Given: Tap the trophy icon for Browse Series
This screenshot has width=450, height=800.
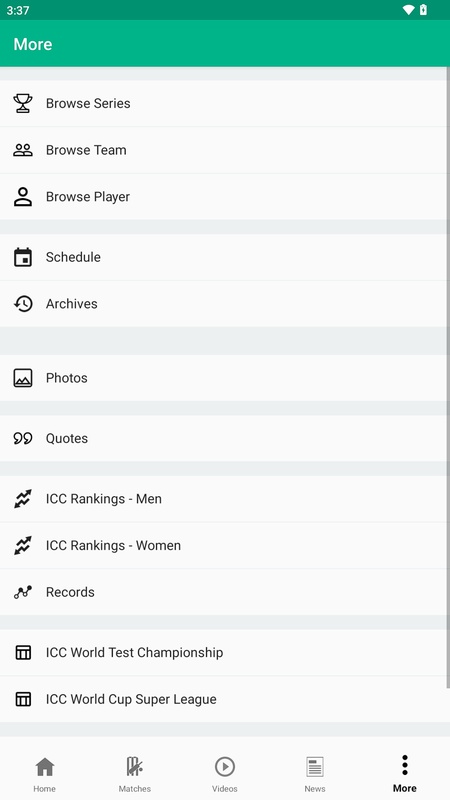Looking at the screenshot, I should [x=23, y=103].
